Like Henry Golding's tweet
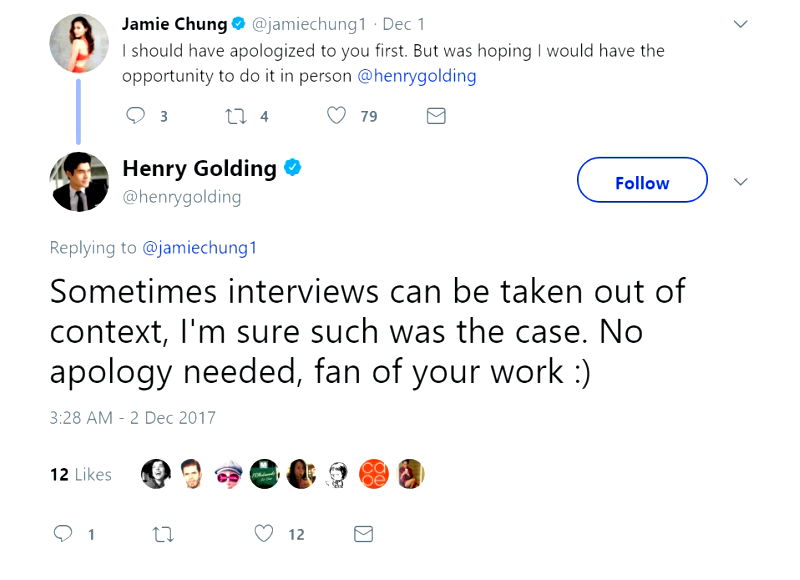Image resolution: width=800 pixels, height=580 pixels. point(264,534)
